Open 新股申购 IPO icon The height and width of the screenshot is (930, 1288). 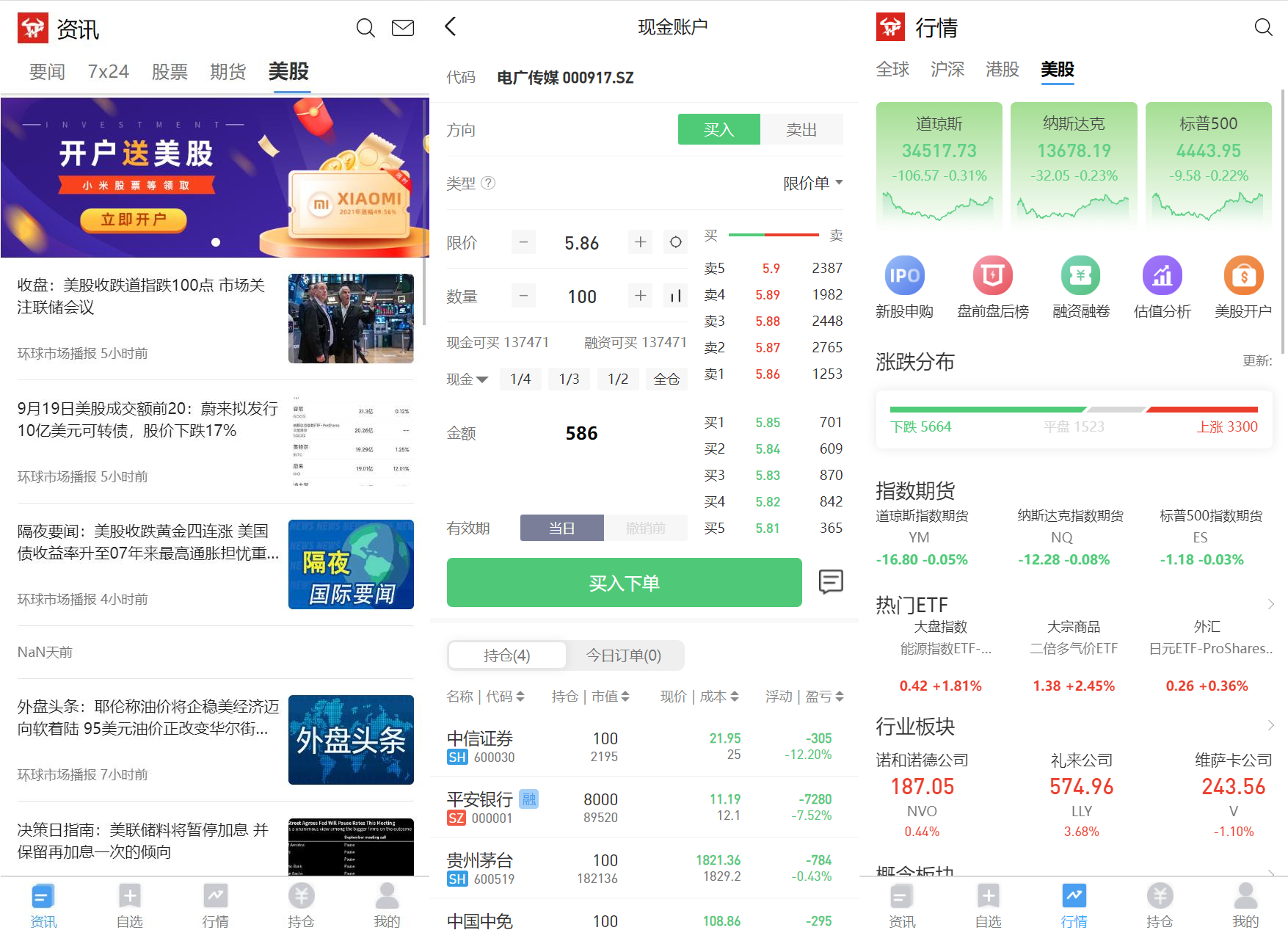click(904, 288)
